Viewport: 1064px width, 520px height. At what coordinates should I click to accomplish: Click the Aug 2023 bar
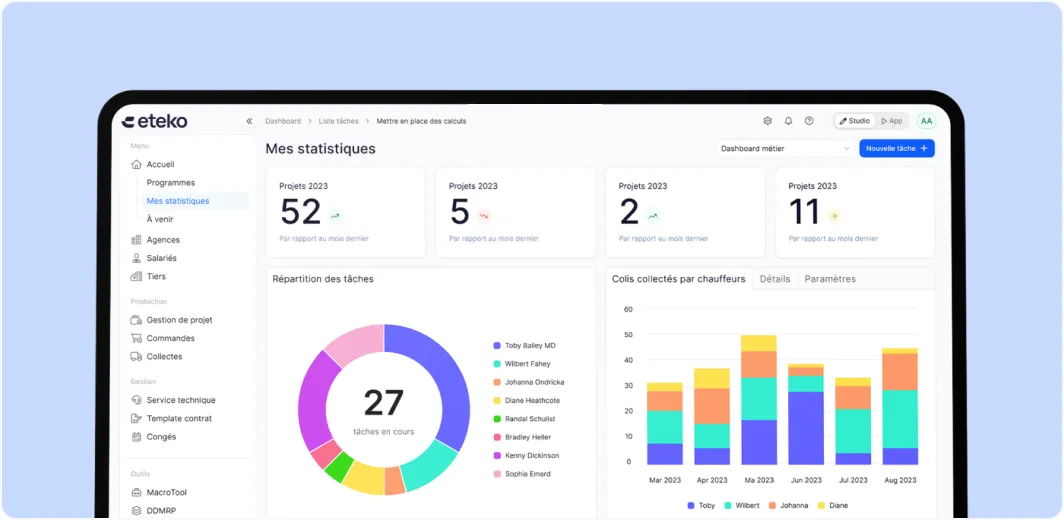(900, 407)
